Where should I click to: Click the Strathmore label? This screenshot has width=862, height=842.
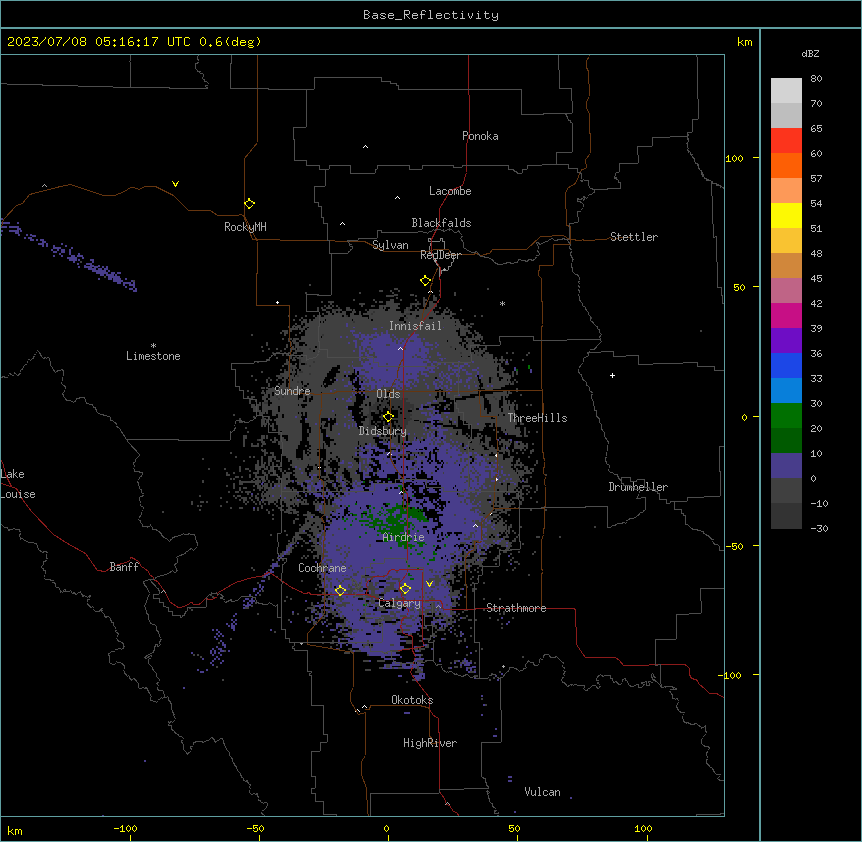click(516, 608)
